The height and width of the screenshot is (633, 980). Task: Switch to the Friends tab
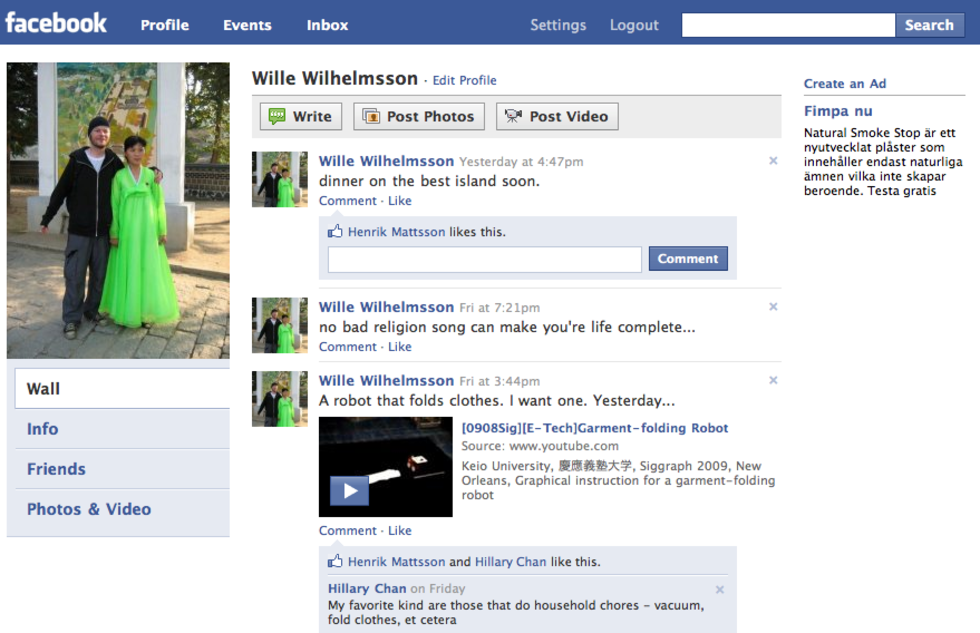[56, 469]
